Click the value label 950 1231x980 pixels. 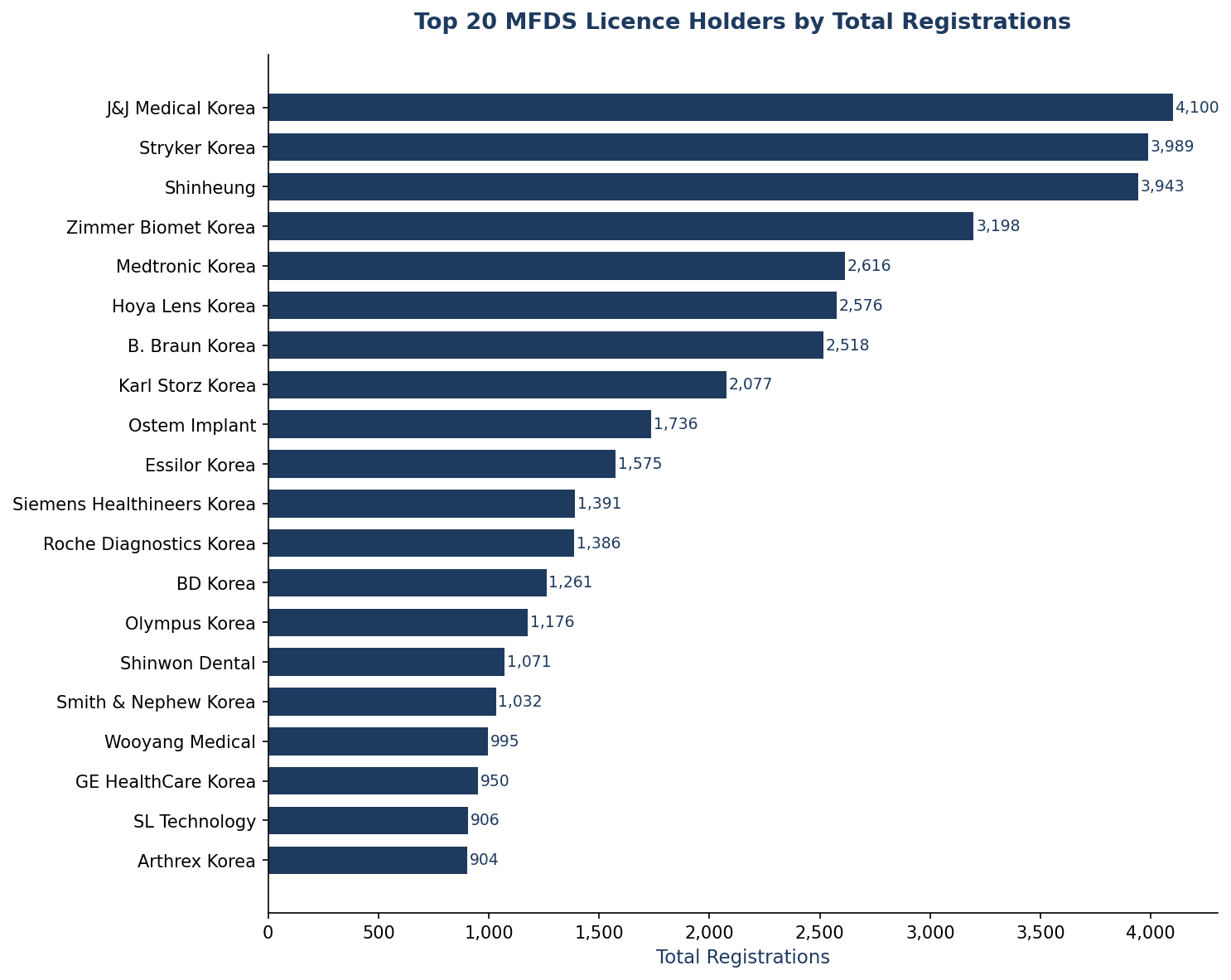(x=495, y=781)
